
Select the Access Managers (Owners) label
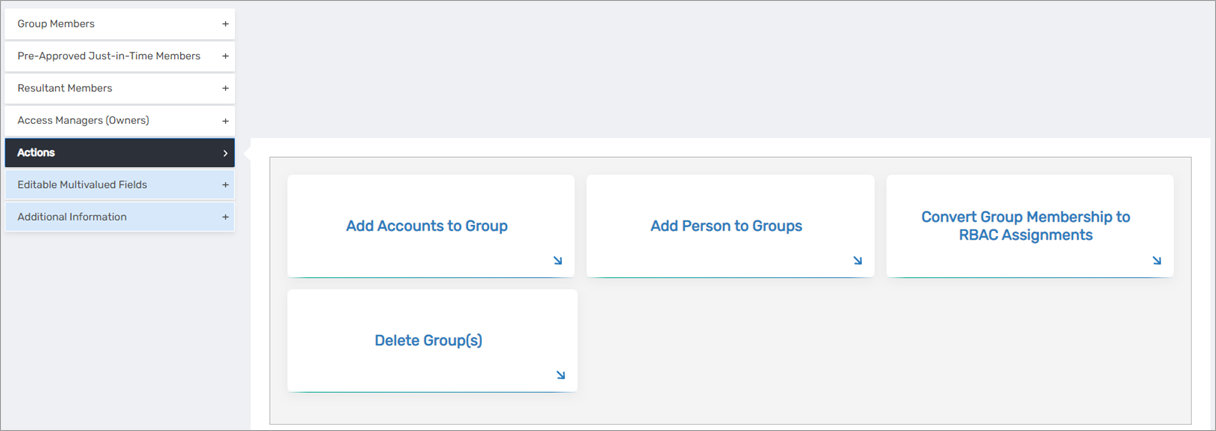(x=83, y=121)
